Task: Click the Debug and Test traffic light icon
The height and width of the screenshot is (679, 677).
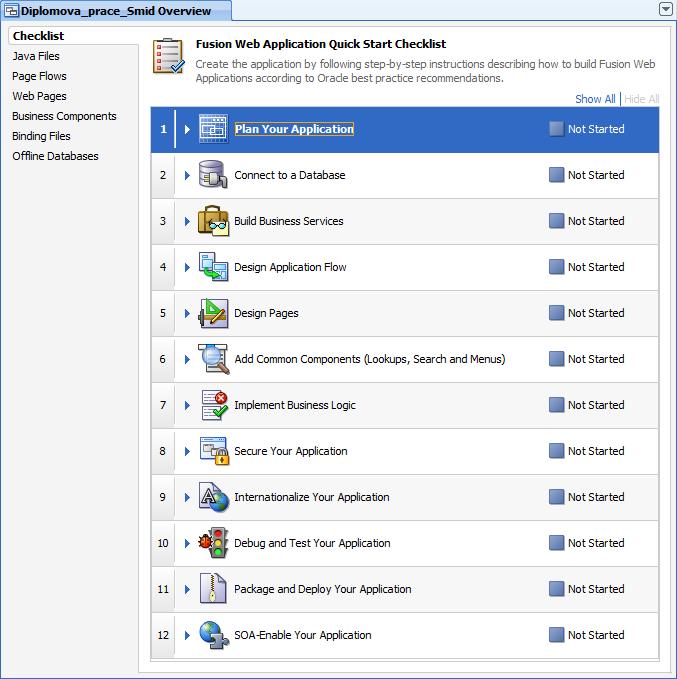Action: (x=214, y=543)
